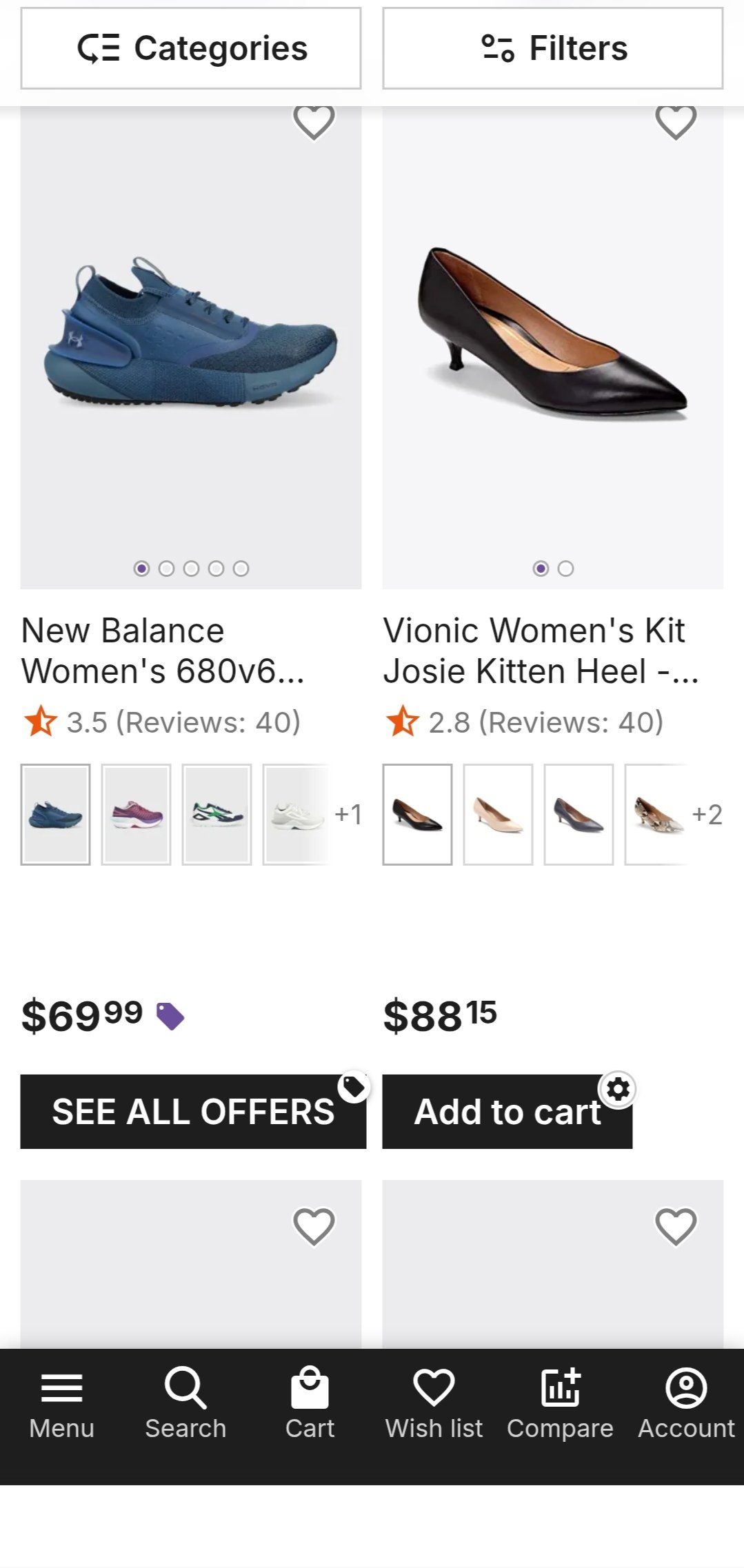Click gear icon on Add to cart
The height and width of the screenshot is (1568, 744).
[618, 1090]
